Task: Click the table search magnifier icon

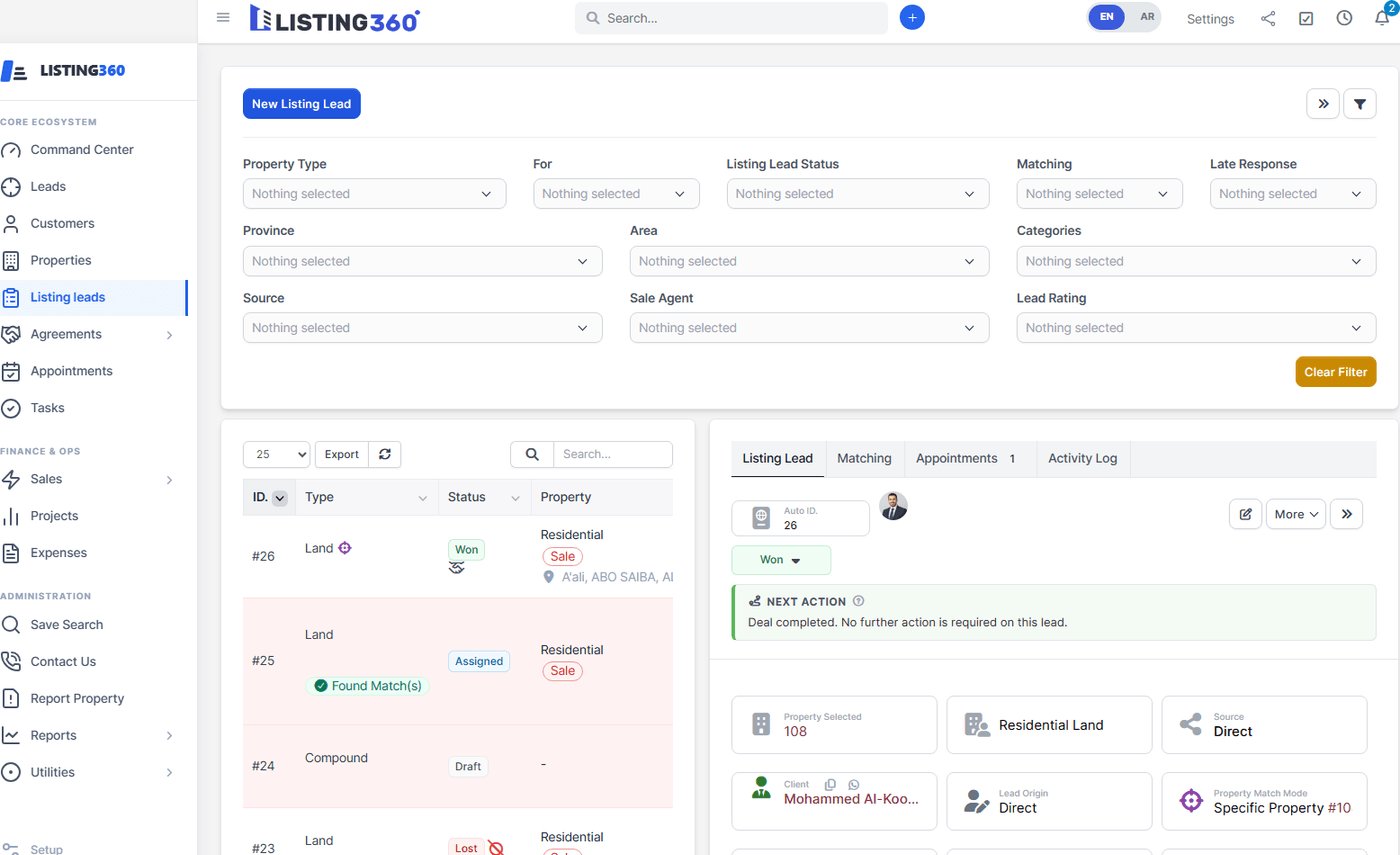Action: [532, 454]
